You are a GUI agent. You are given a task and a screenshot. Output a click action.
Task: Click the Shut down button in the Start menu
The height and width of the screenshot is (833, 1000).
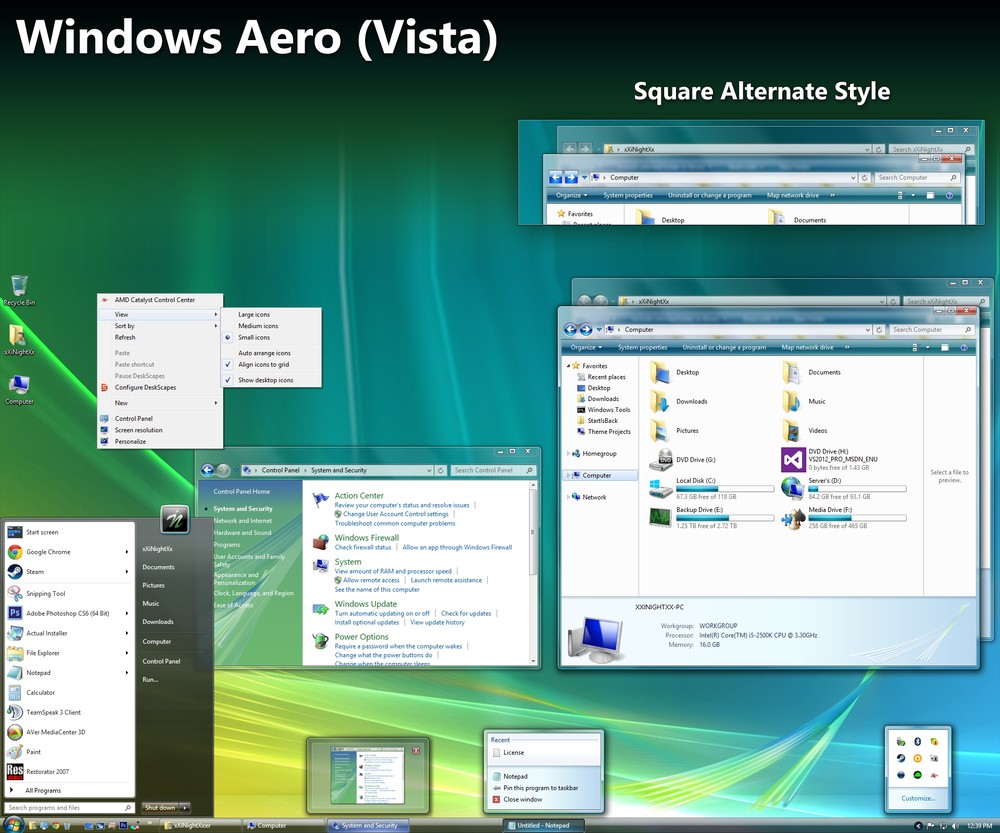pyautogui.click(x=159, y=807)
